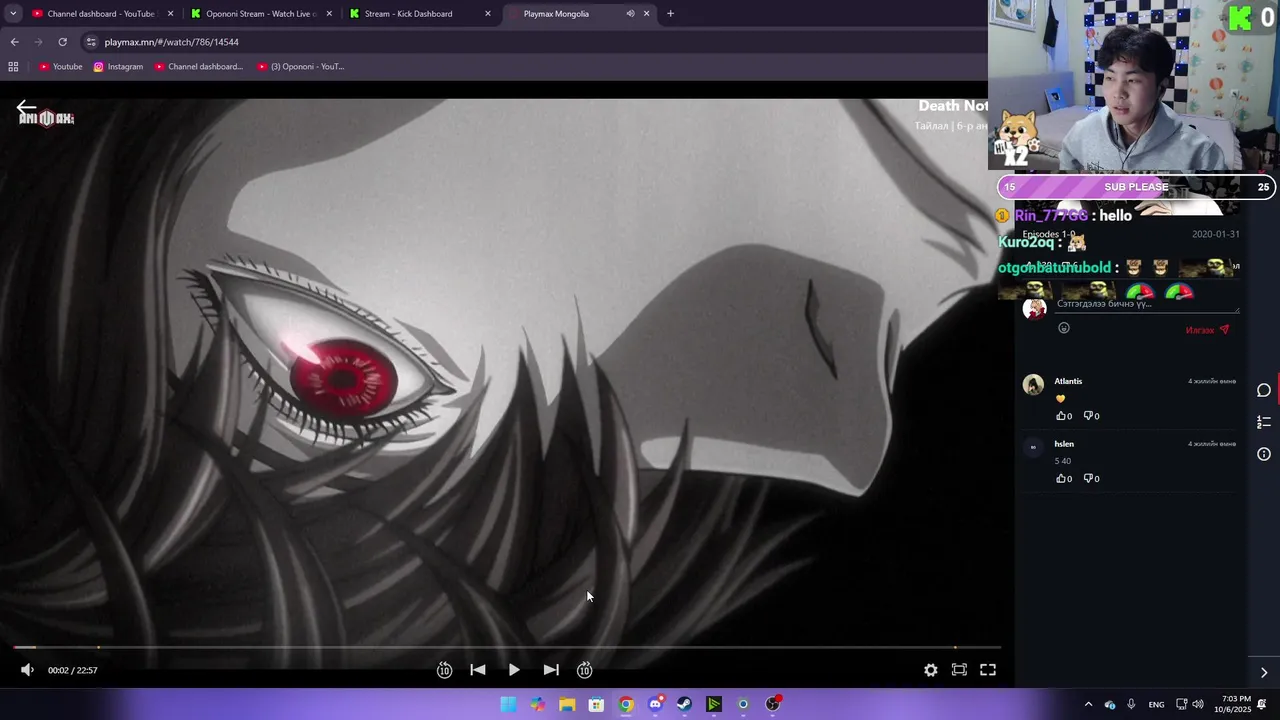The width and height of the screenshot is (1280, 720).
Task: View site information icon in address bar
Action: click(91, 42)
